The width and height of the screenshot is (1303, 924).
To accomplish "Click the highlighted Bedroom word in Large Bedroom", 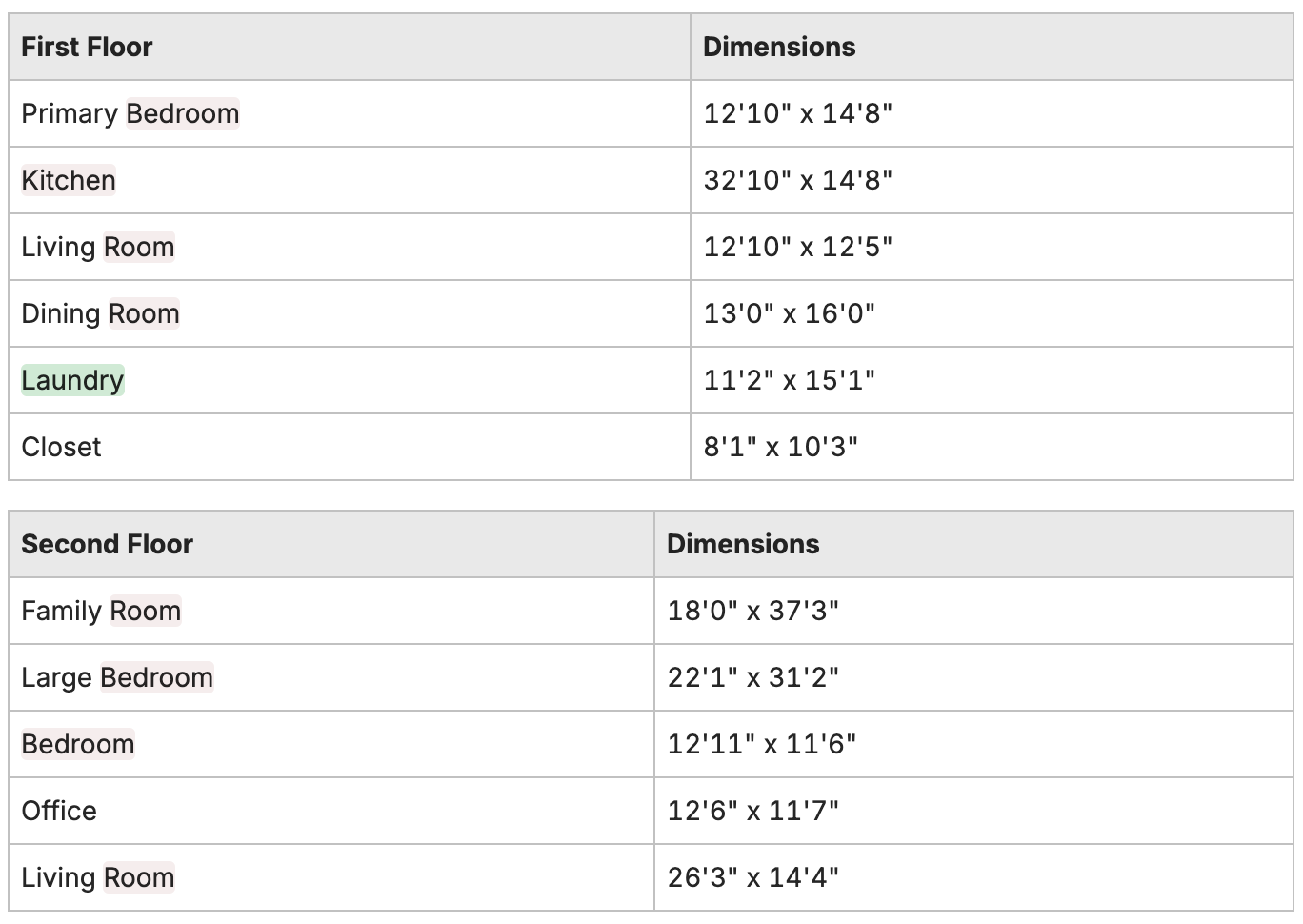I will [x=157, y=677].
